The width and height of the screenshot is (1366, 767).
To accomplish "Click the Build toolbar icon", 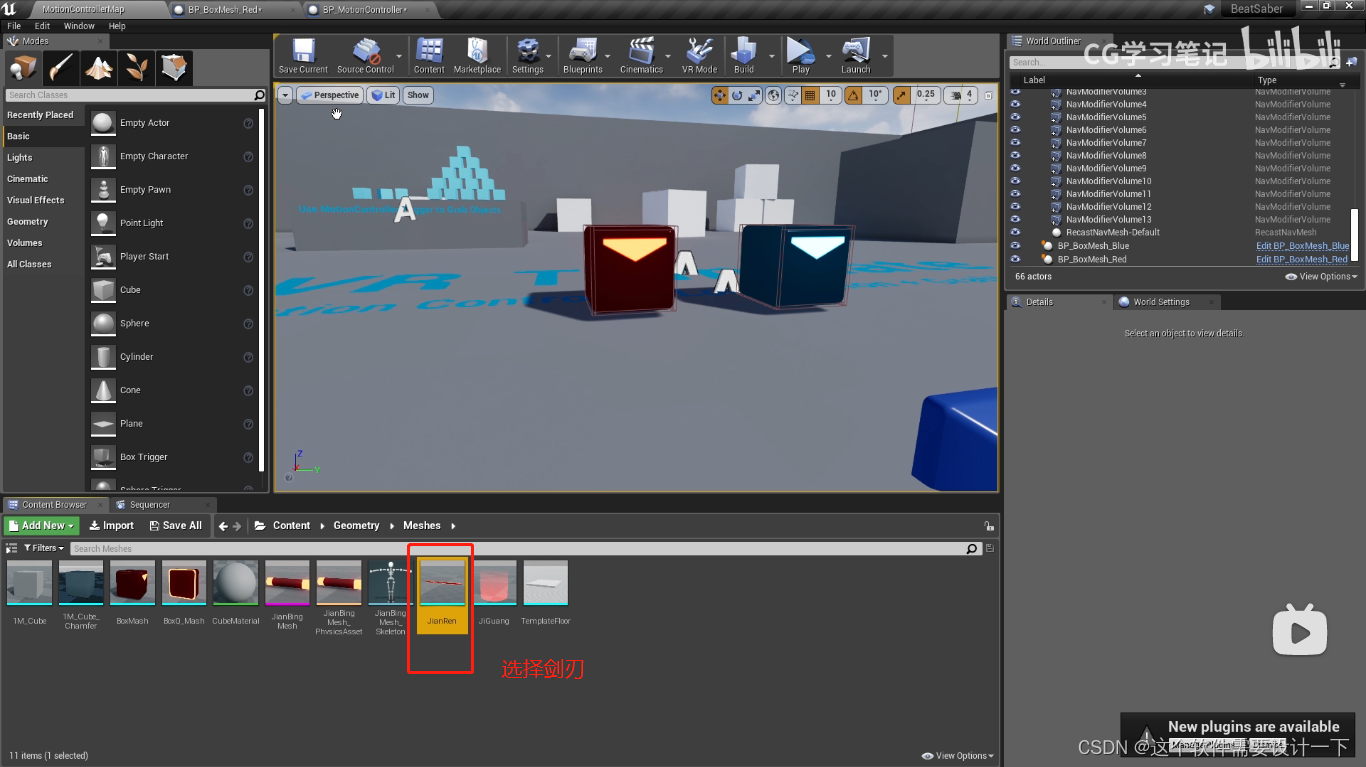I will click(x=743, y=56).
